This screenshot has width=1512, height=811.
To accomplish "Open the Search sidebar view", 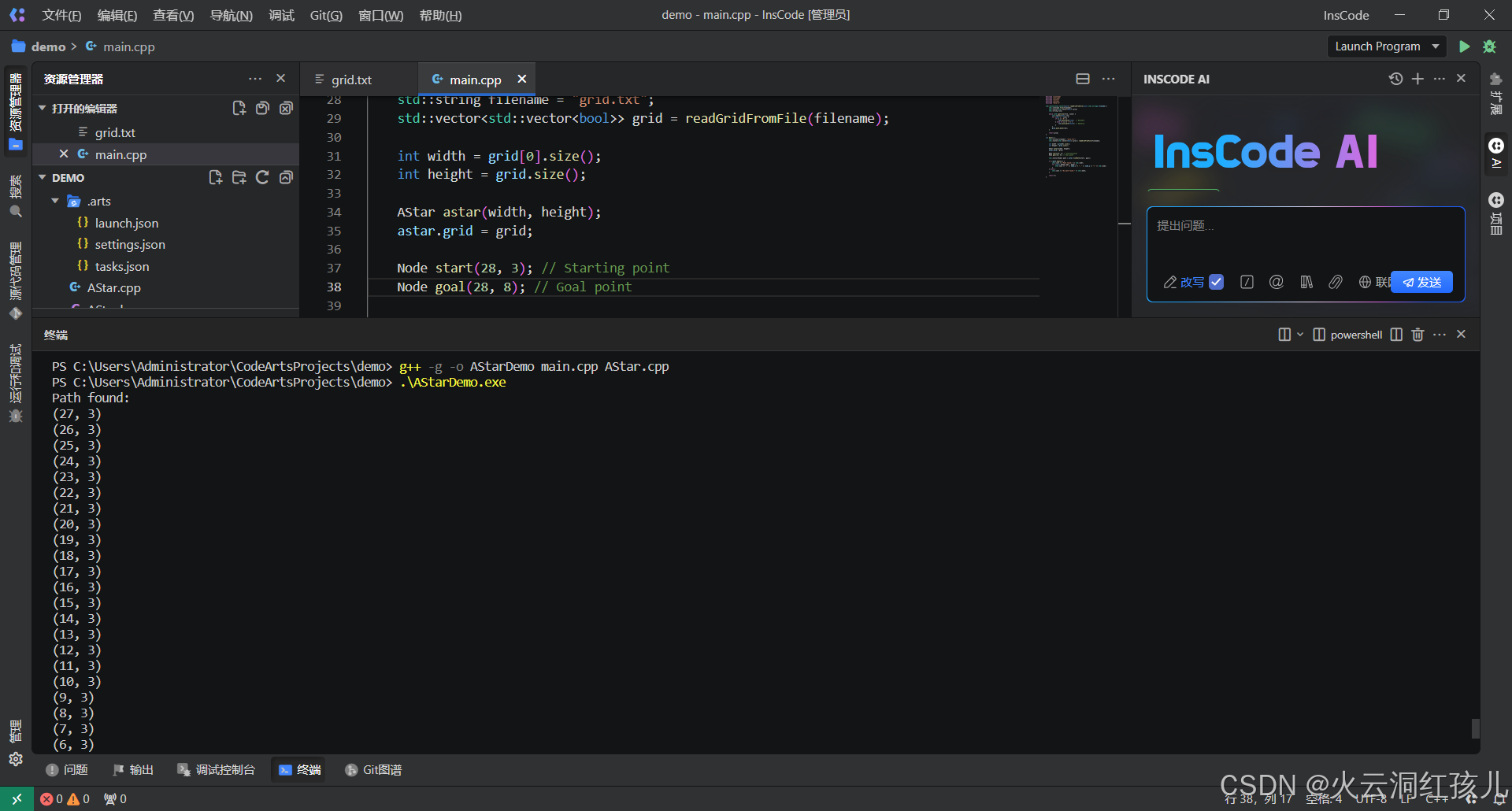I will pos(16,196).
